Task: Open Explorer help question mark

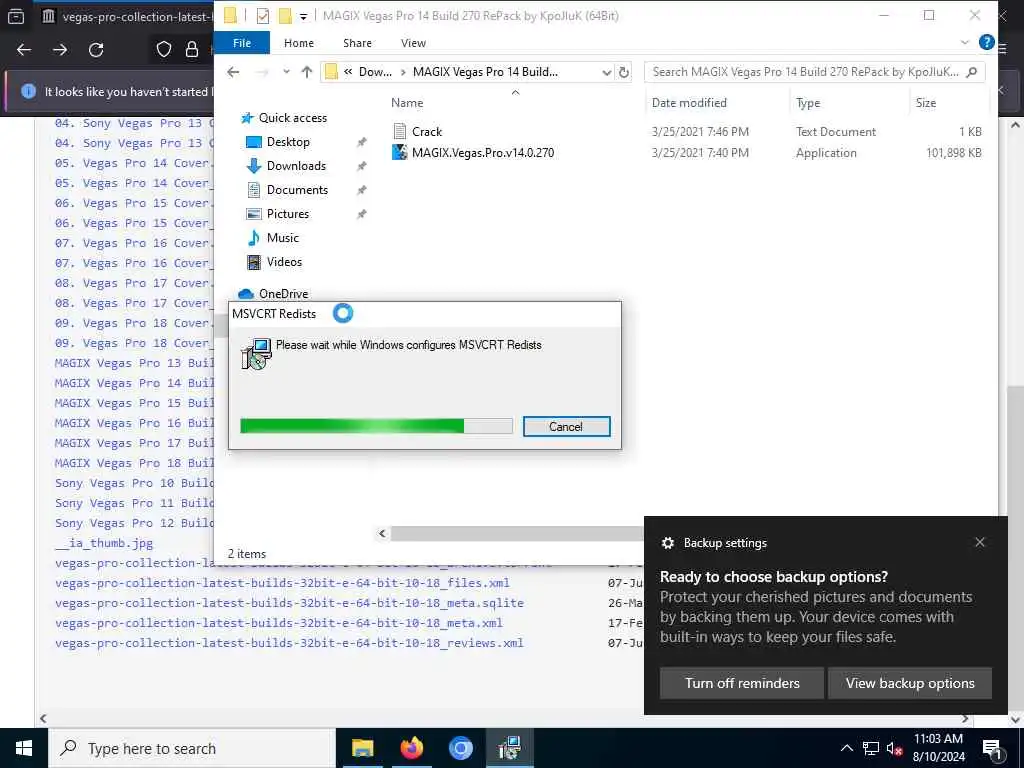Action: coord(986,42)
